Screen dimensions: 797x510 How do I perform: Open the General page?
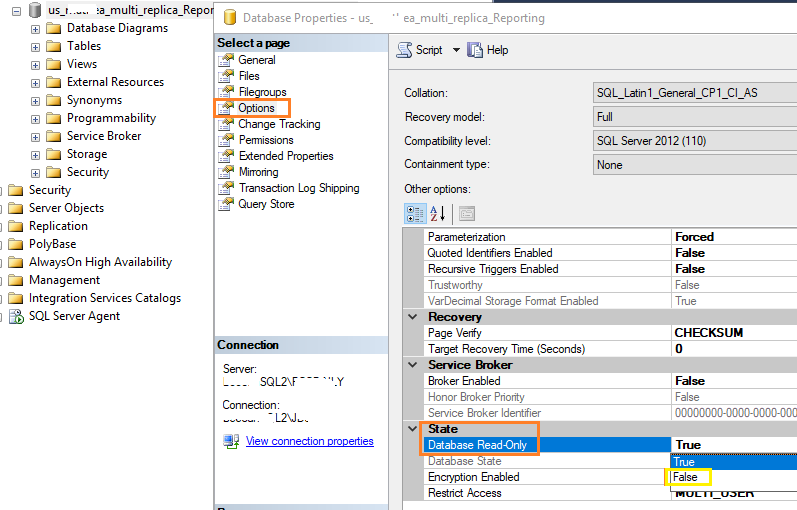click(257, 60)
